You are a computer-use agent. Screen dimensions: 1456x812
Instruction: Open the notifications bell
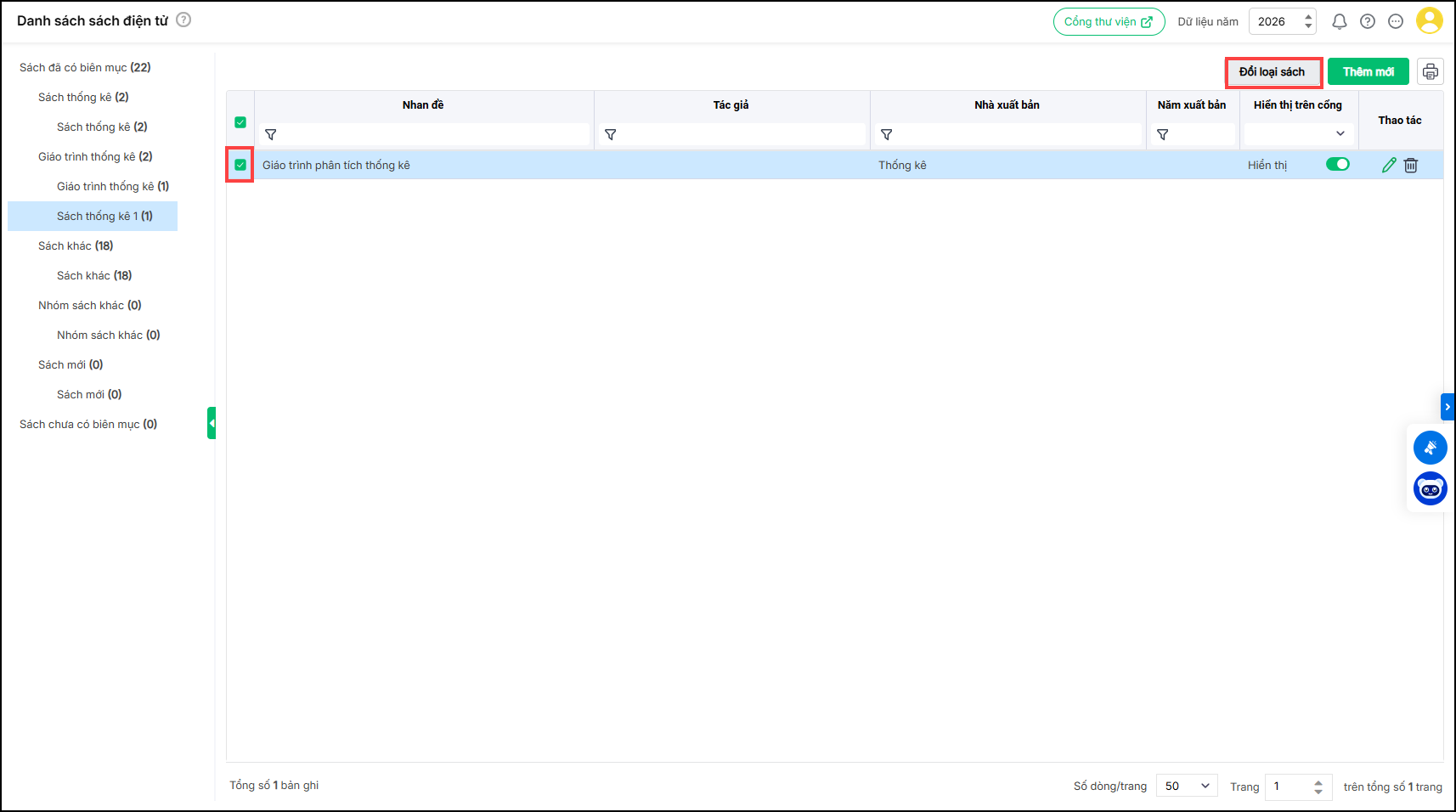click(1340, 22)
